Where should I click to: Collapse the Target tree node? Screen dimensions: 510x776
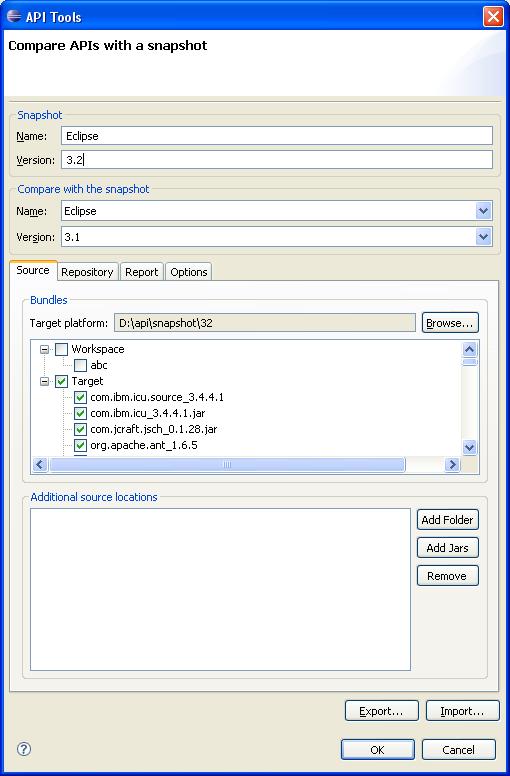coord(45,382)
